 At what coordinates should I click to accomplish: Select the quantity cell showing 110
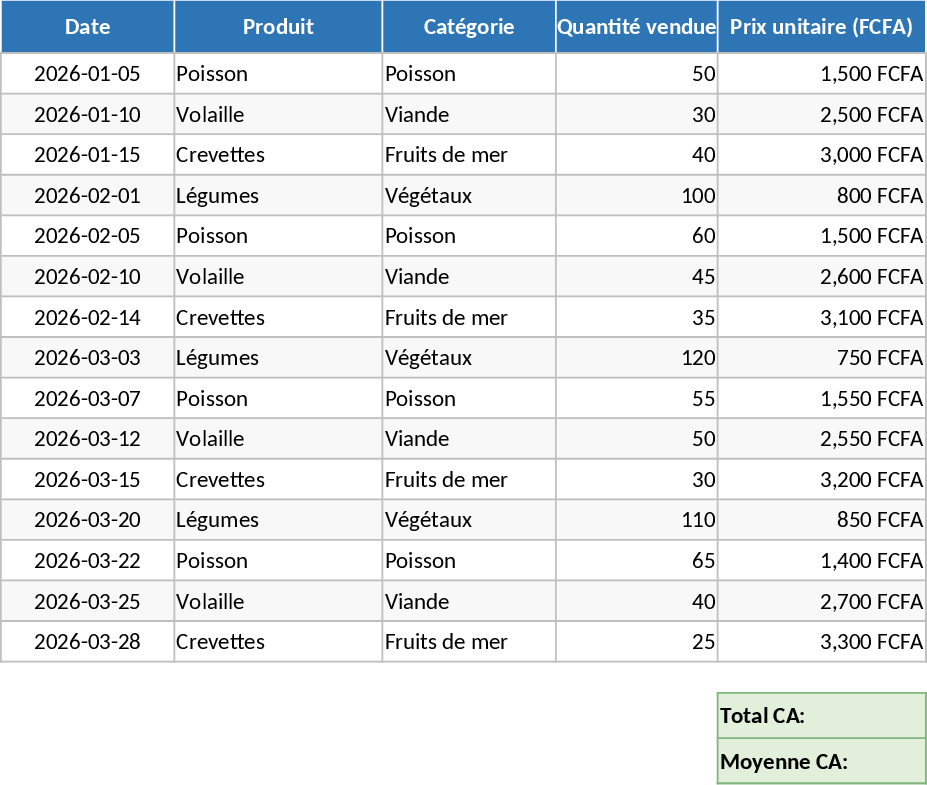click(x=636, y=520)
